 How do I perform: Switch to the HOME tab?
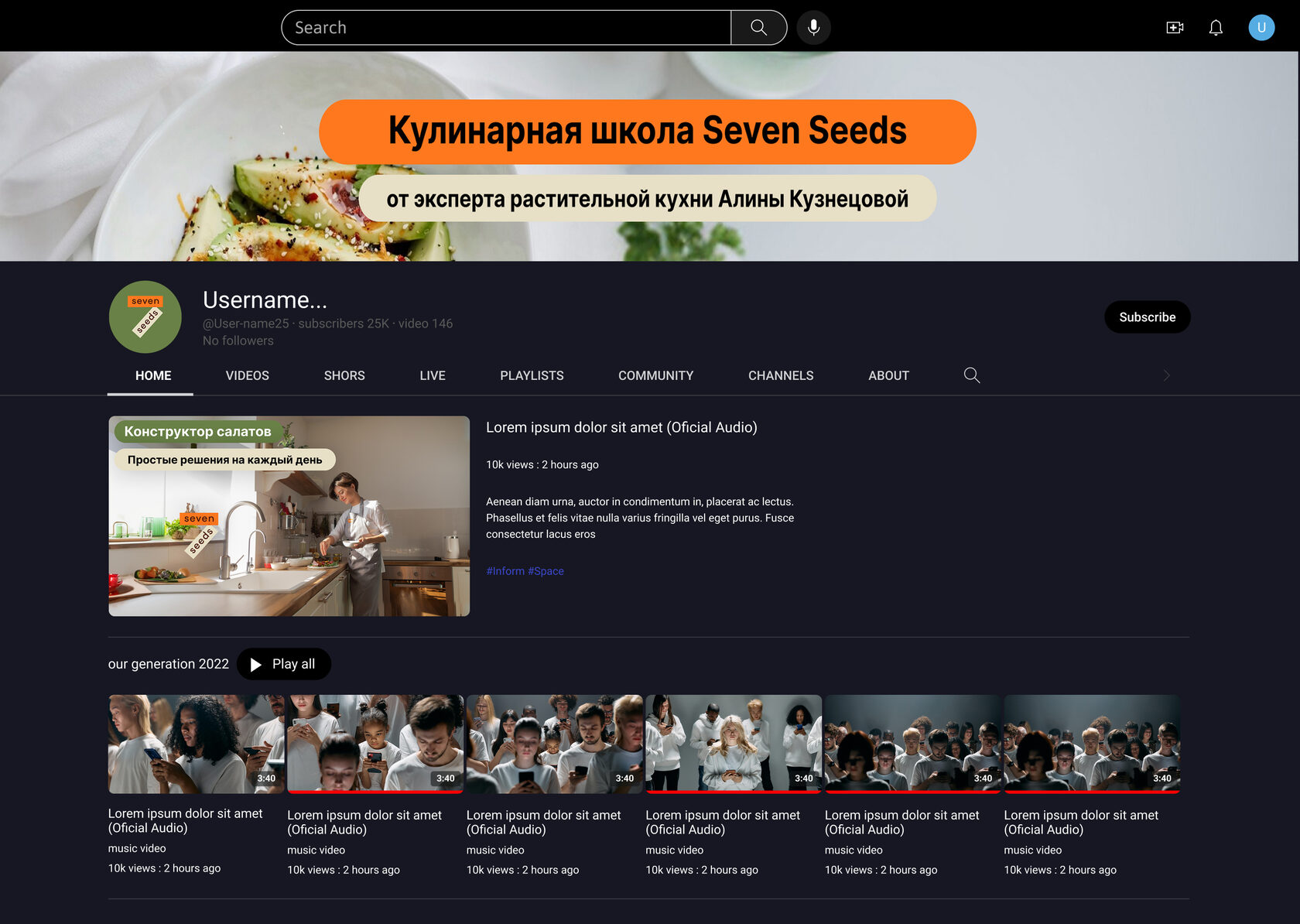click(x=153, y=375)
